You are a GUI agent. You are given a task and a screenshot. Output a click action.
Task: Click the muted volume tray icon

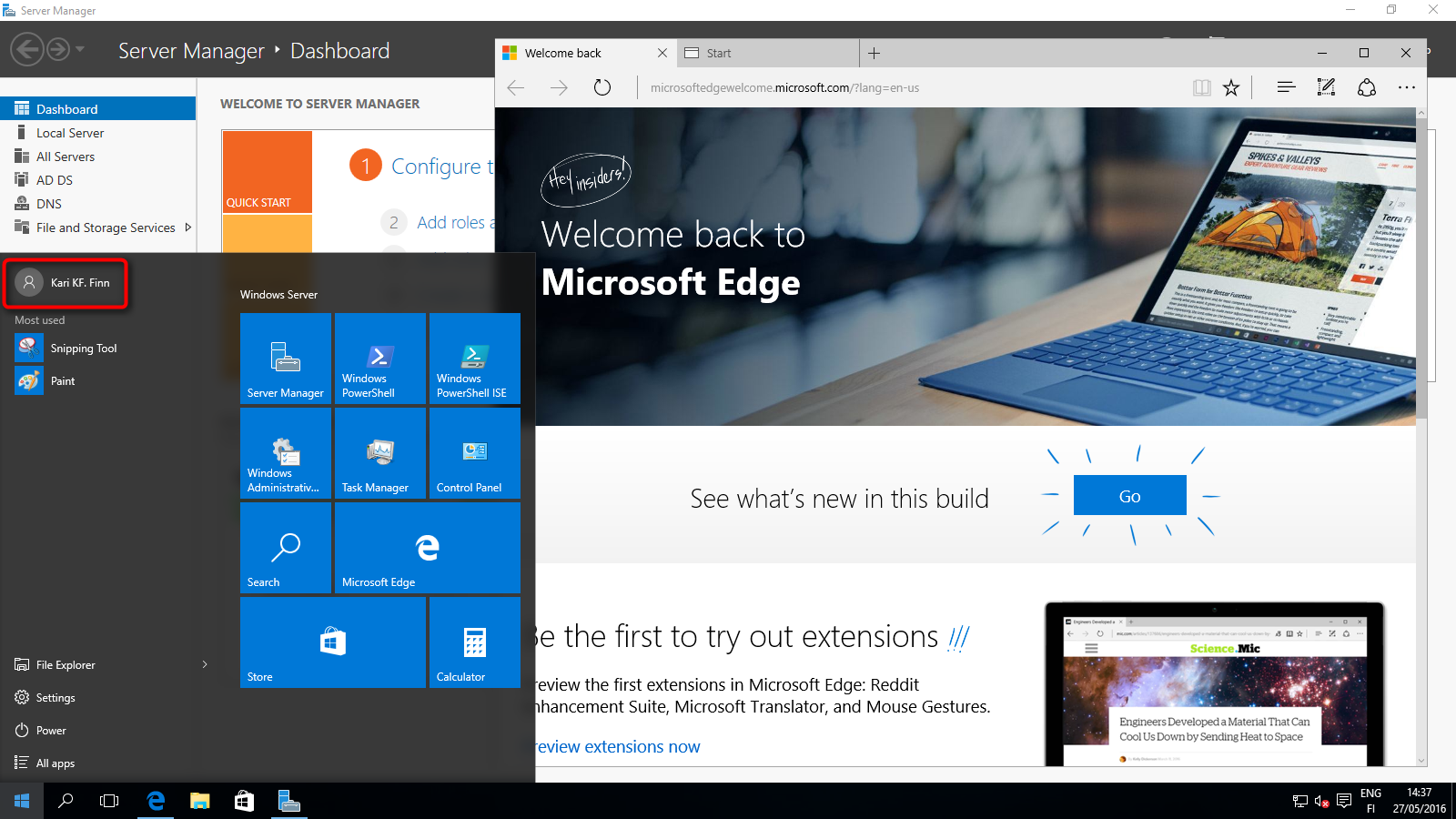tap(1322, 801)
